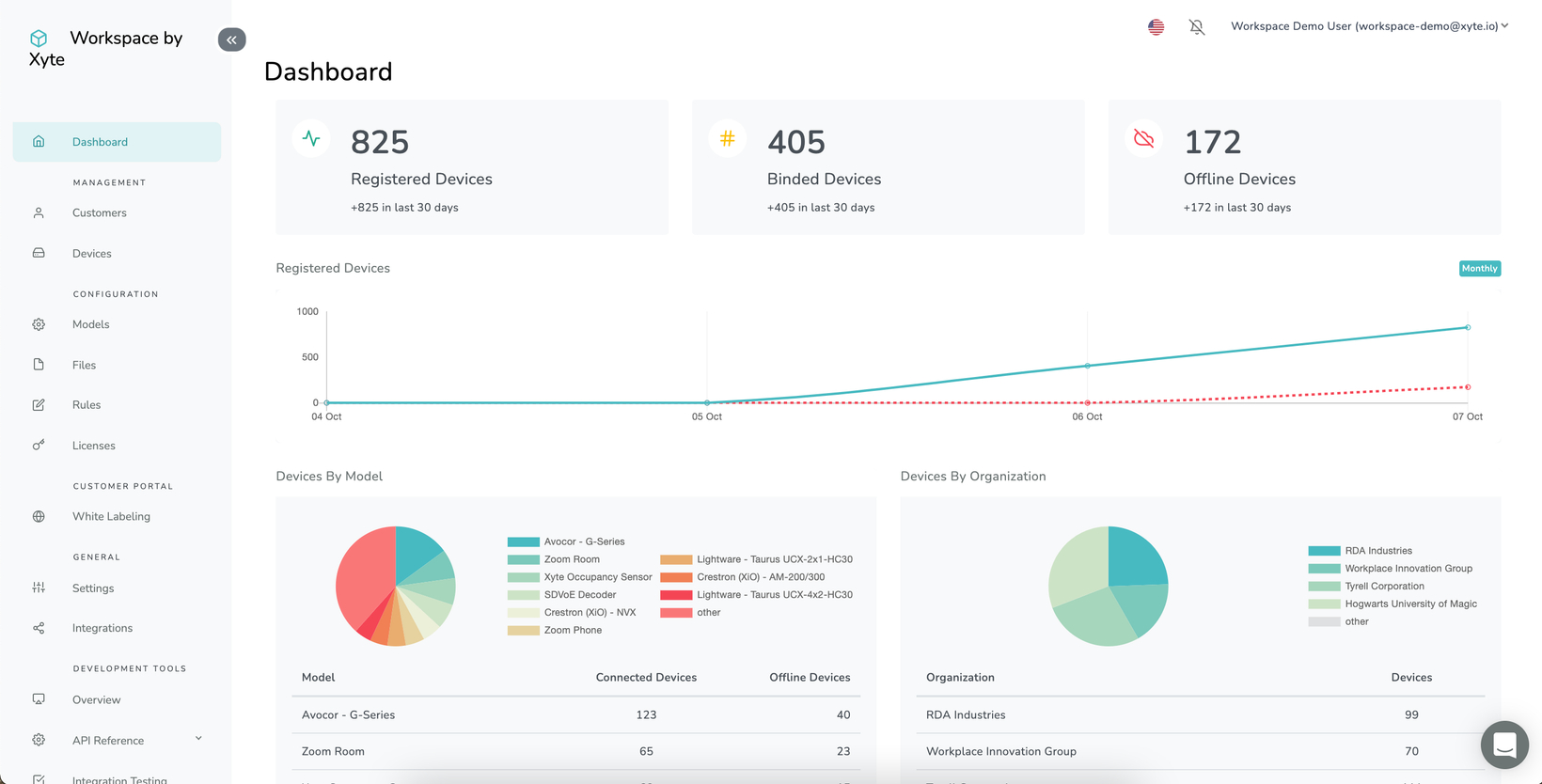Toggle Xyte Occupancy Sensor legend swatch
Image resolution: width=1542 pixels, height=784 pixels.
tap(523, 577)
